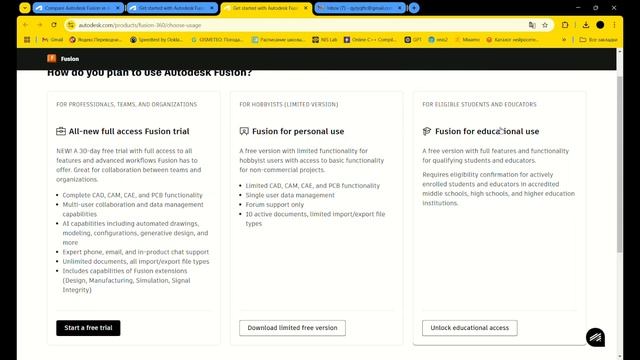Unlock educational access
Image resolution: width=640 pixels, height=360 pixels.
(x=470, y=328)
